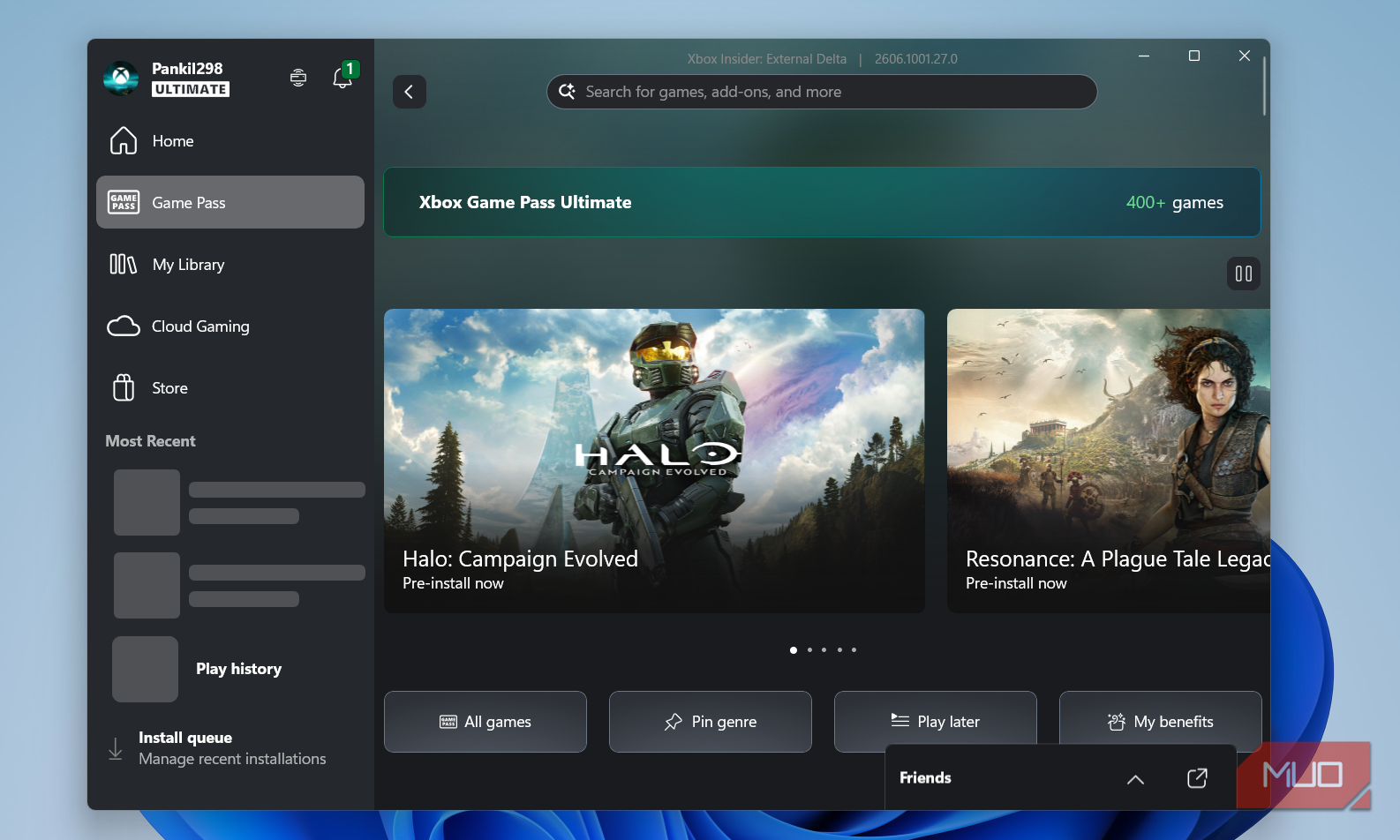Open My Library section
1400x840 pixels.
click(230, 265)
